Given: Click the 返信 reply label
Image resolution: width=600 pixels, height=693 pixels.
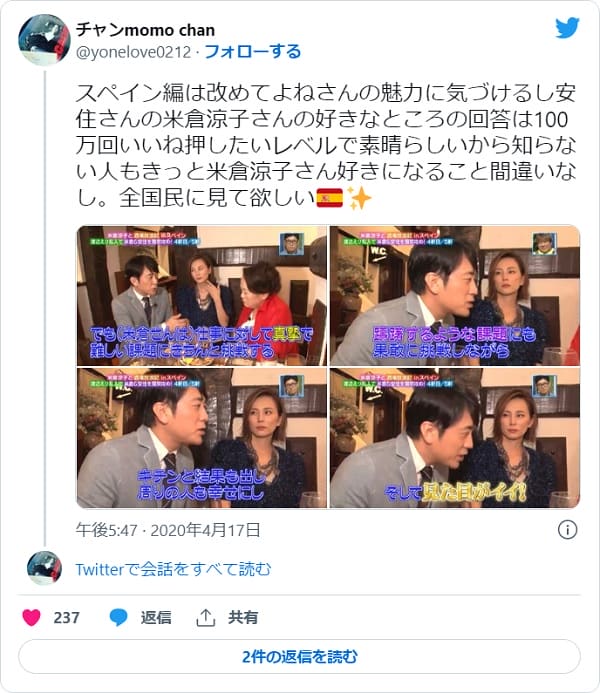Looking at the screenshot, I should tap(156, 617).
